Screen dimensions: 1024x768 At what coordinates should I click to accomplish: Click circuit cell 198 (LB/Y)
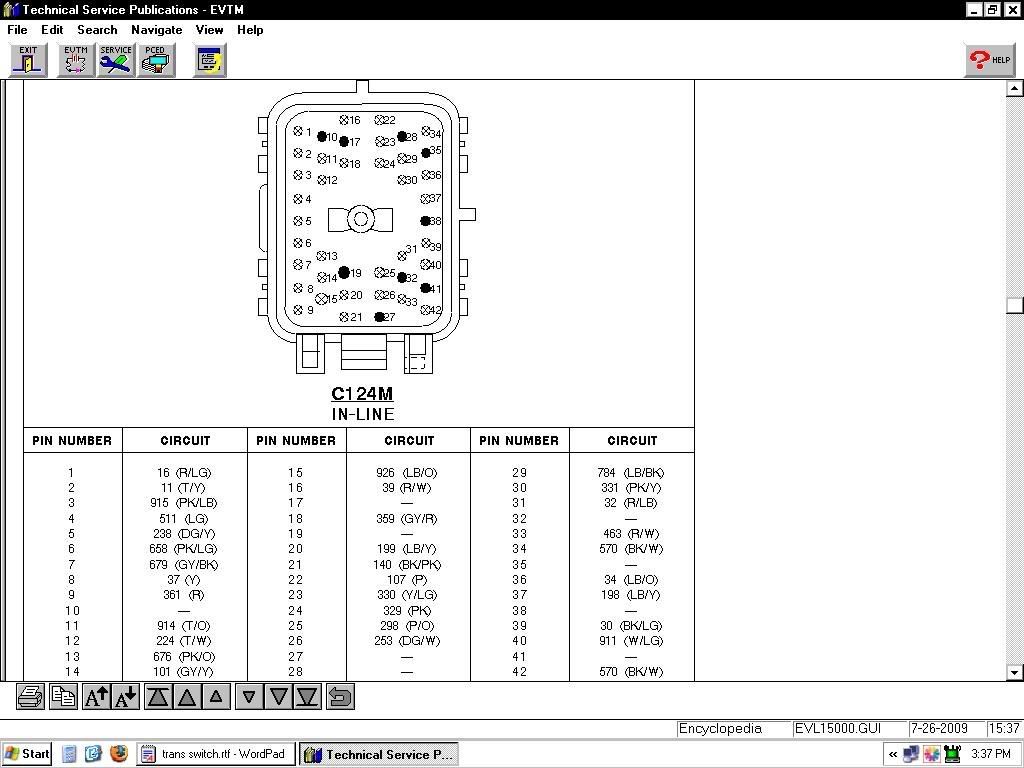click(x=631, y=595)
